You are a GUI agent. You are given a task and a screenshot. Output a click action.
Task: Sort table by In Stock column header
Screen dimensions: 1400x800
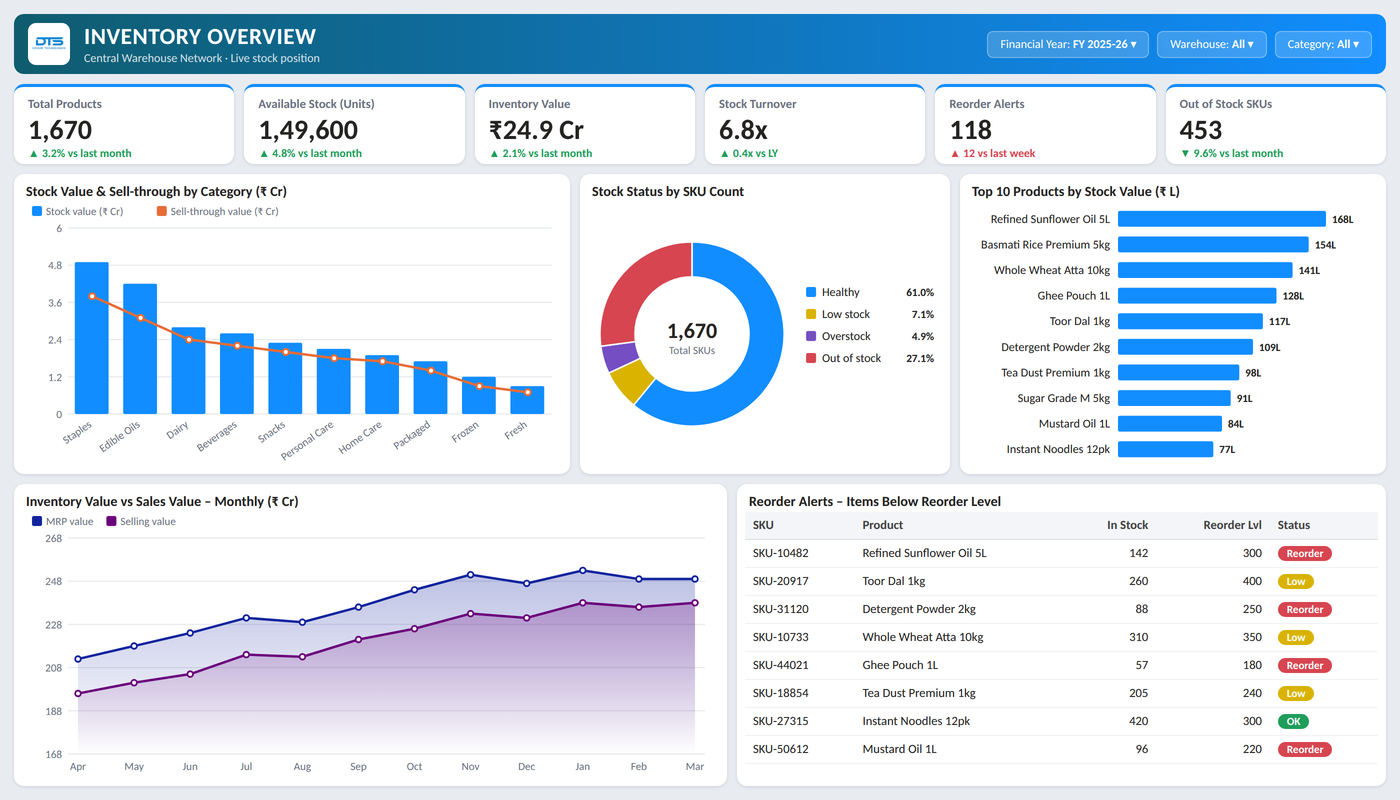pos(1127,525)
